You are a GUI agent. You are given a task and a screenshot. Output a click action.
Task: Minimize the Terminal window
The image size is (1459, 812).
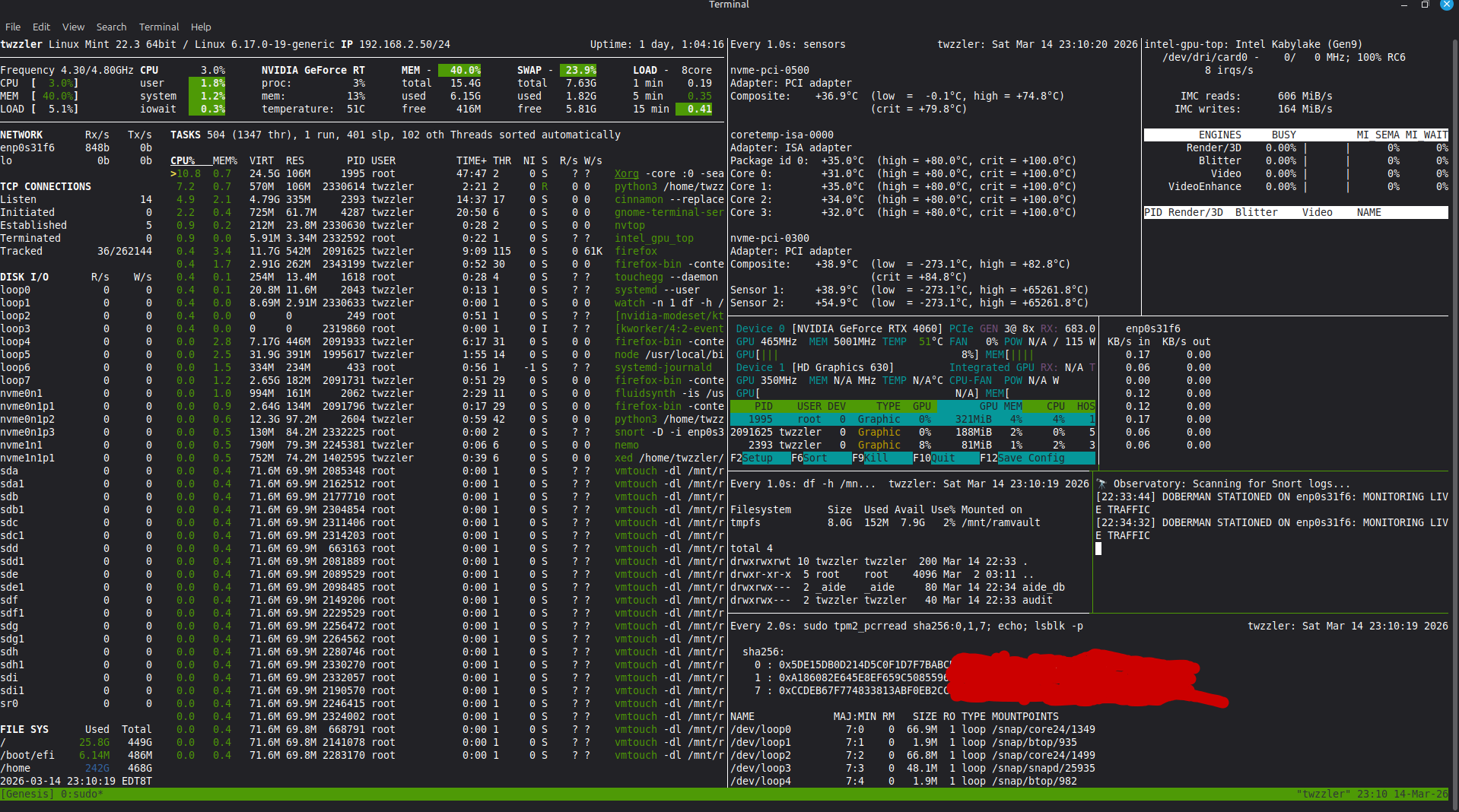tap(1404, 5)
